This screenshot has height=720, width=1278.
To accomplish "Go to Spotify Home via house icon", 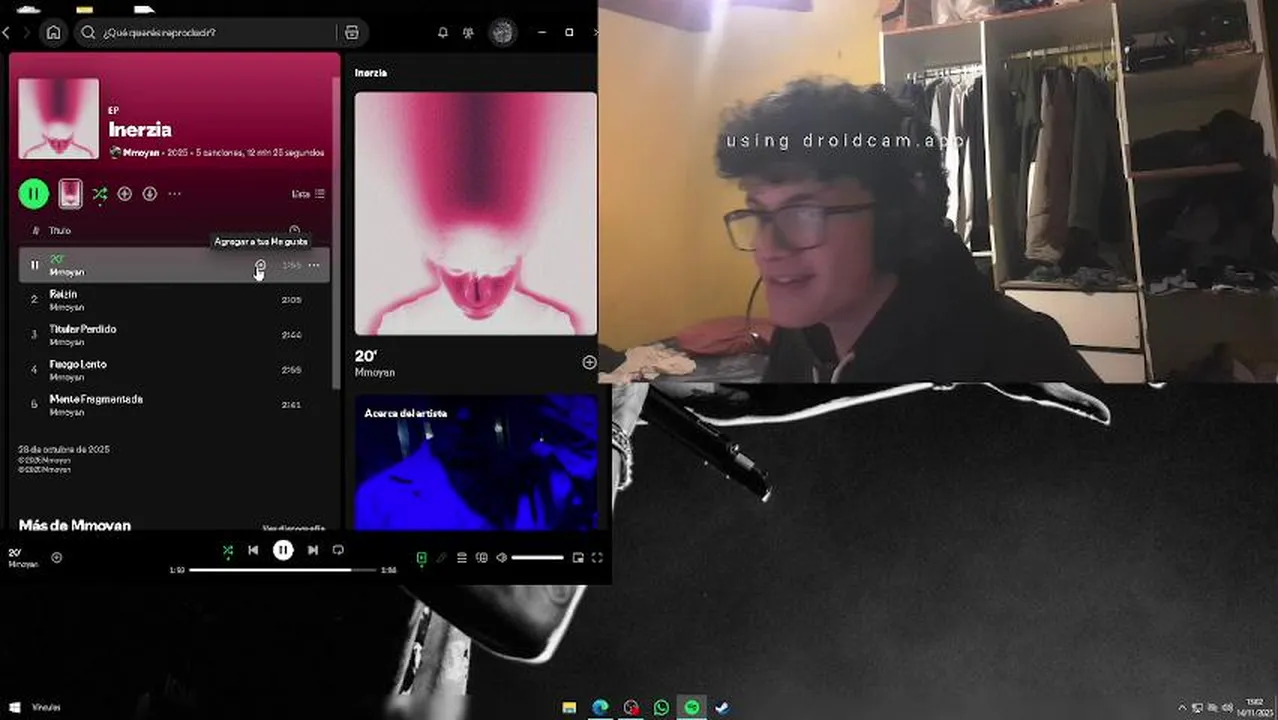I will (54, 32).
